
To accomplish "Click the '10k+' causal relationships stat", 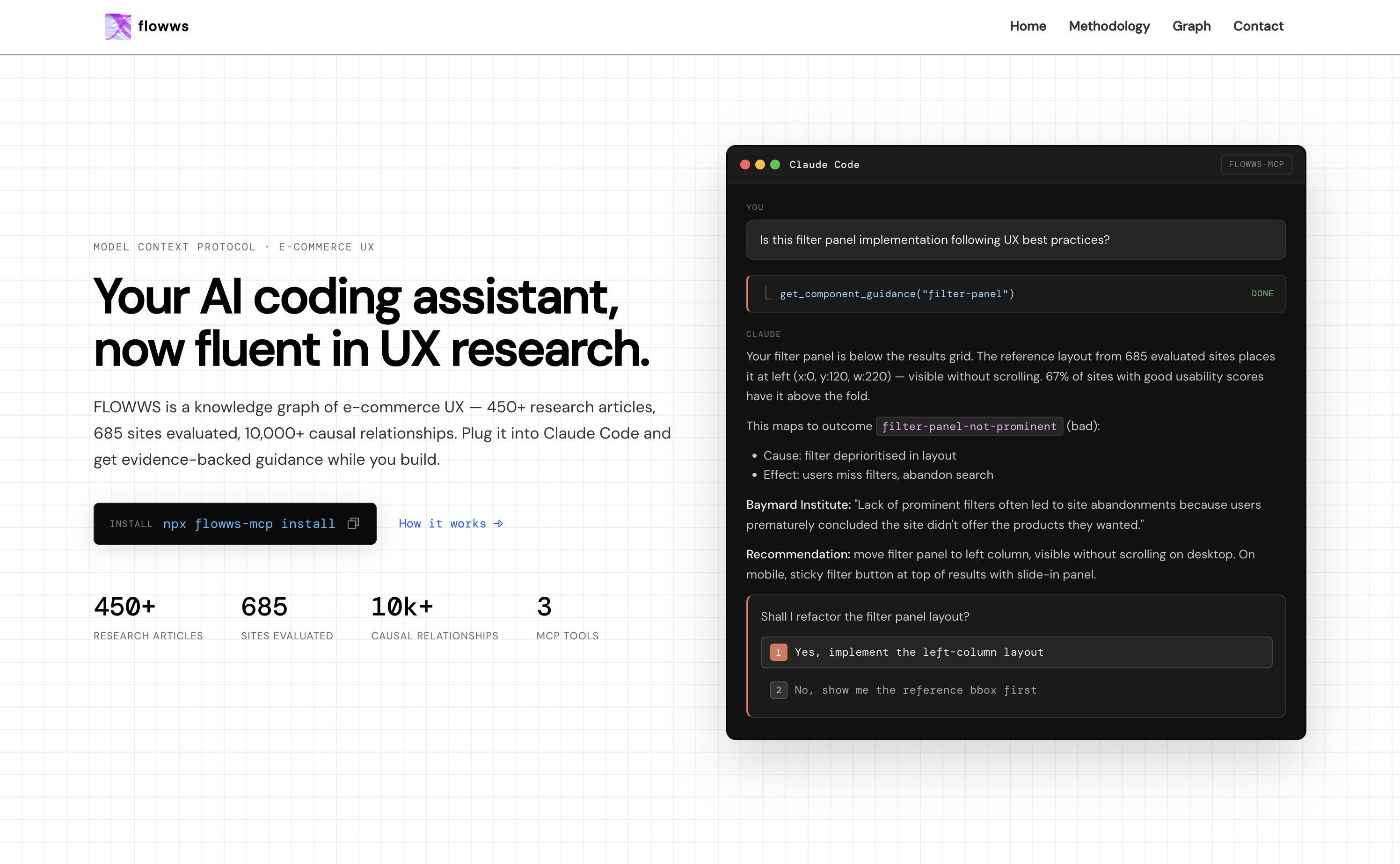I will coord(402,606).
